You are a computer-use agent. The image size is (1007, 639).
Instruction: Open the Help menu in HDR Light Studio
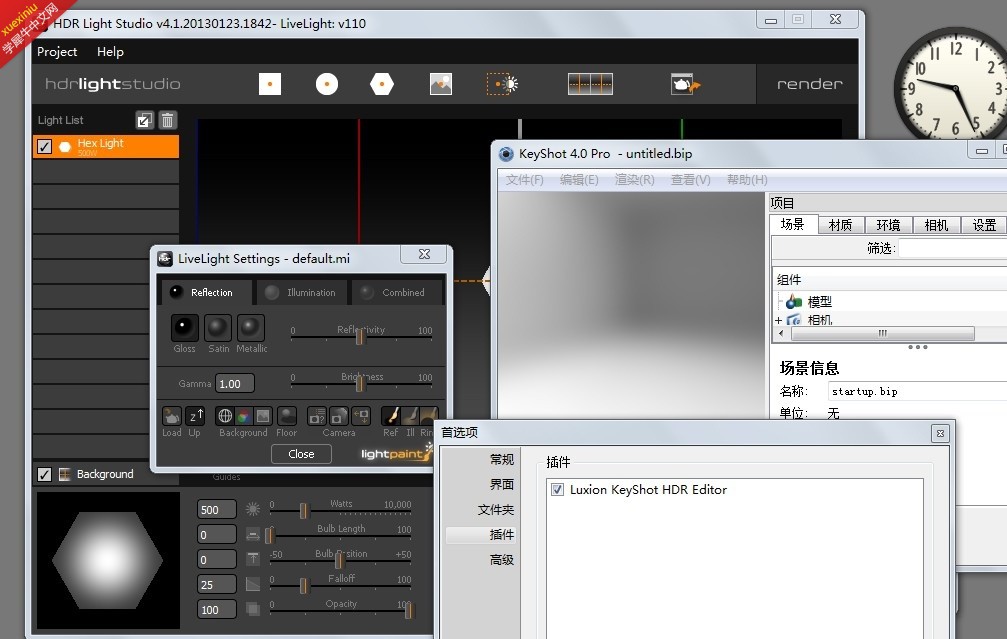pyautogui.click(x=110, y=52)
